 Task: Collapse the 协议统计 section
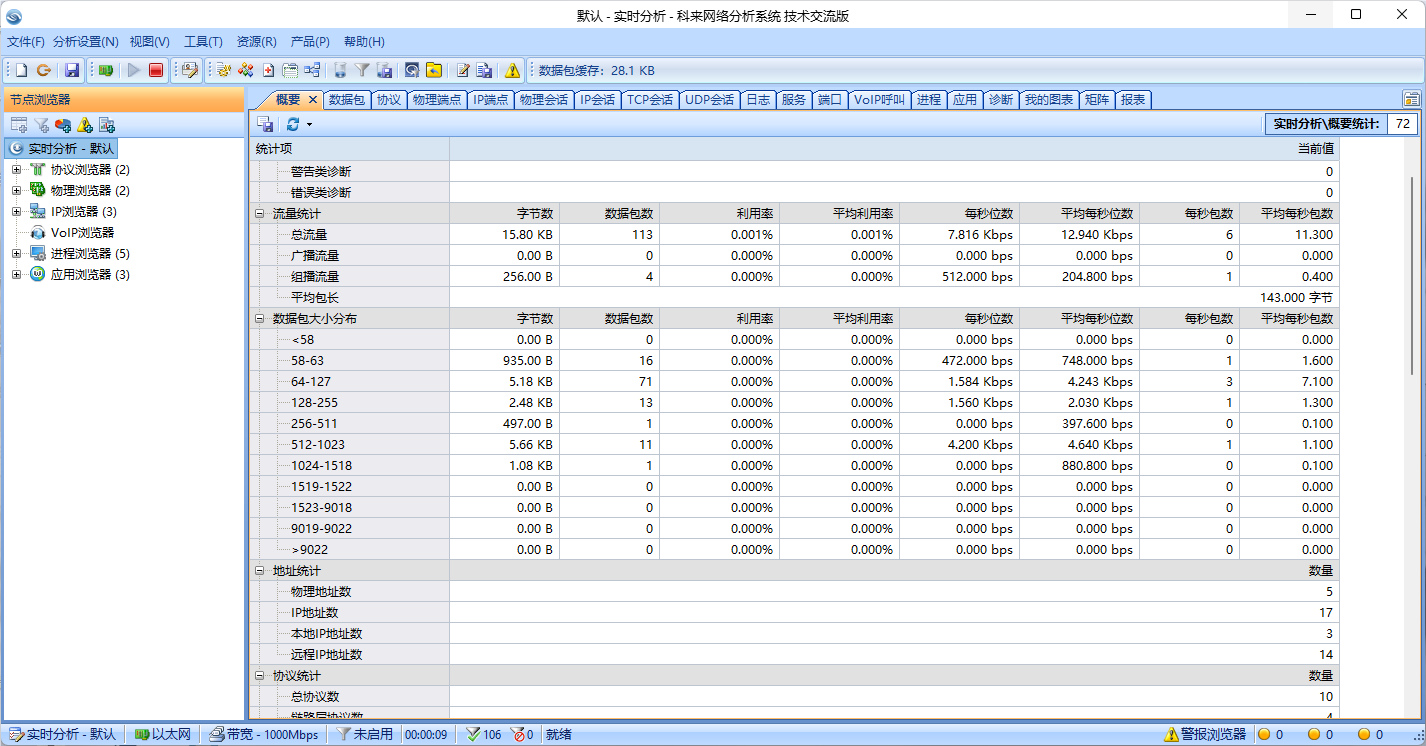259,676
